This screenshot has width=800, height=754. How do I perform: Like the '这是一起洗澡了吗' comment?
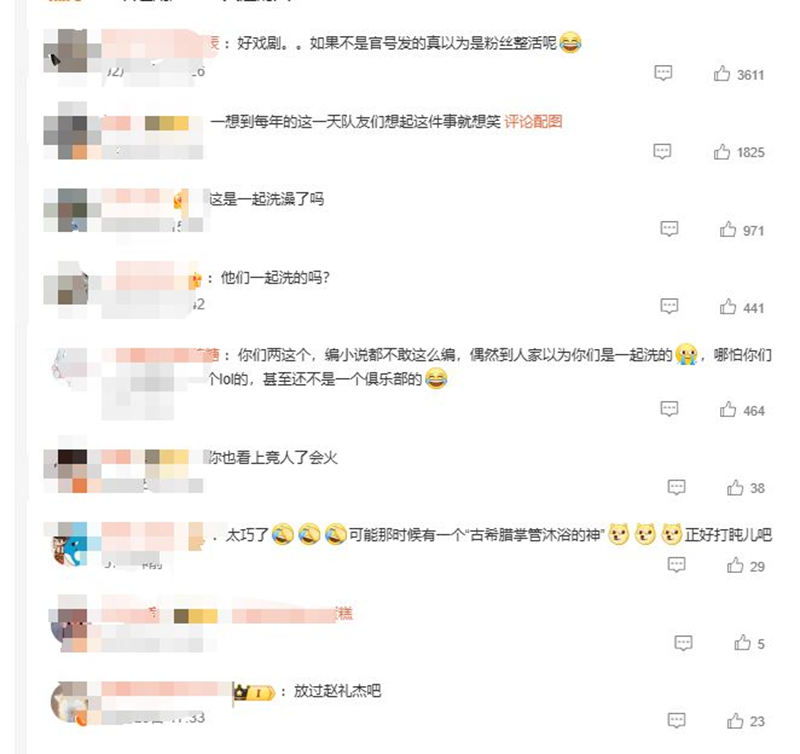pos(728,230)
